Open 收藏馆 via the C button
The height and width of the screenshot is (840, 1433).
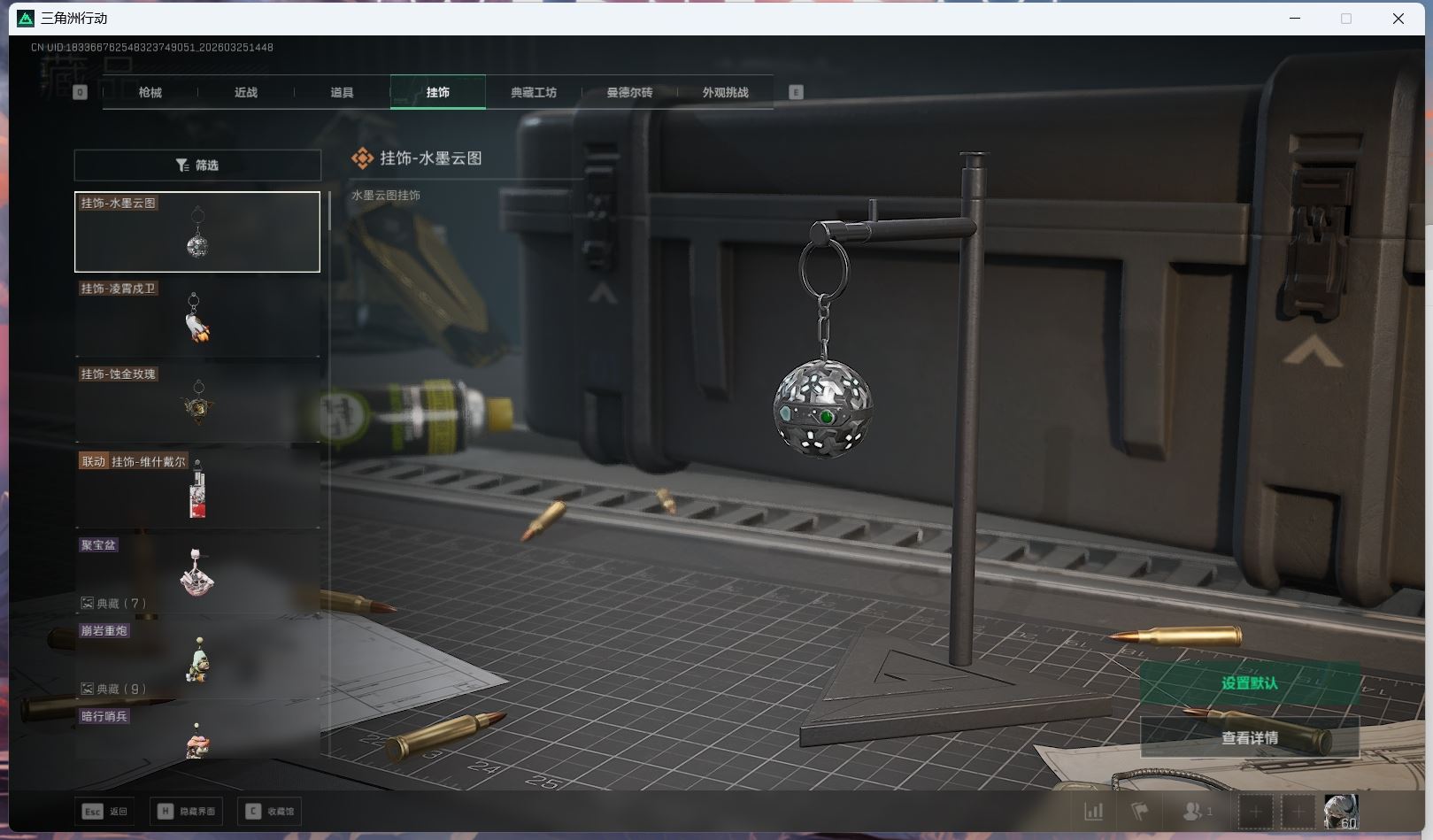tap(270, 811)
